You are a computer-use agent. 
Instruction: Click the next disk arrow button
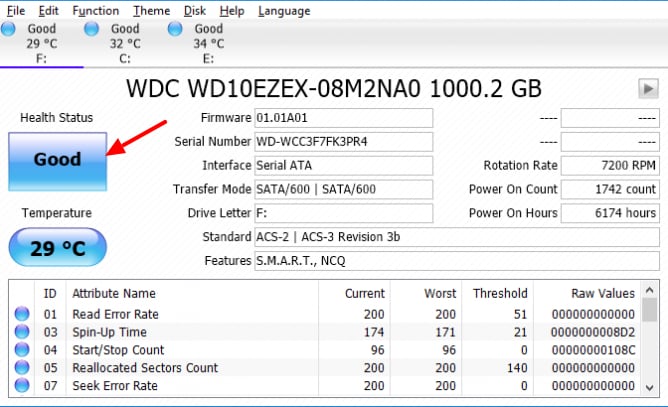click(648, 89)
